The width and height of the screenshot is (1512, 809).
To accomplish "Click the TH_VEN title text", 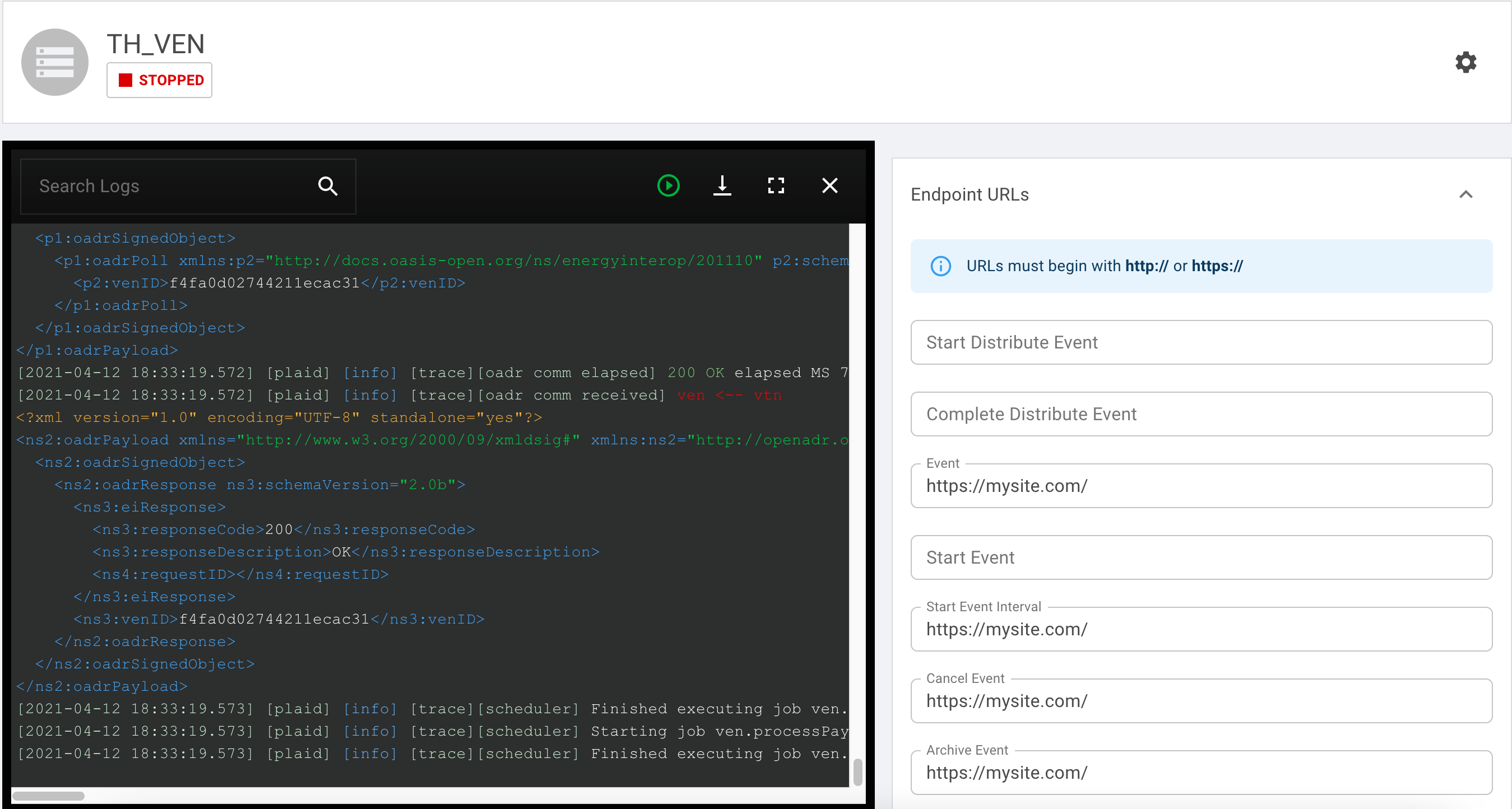I will coord(156,45).
